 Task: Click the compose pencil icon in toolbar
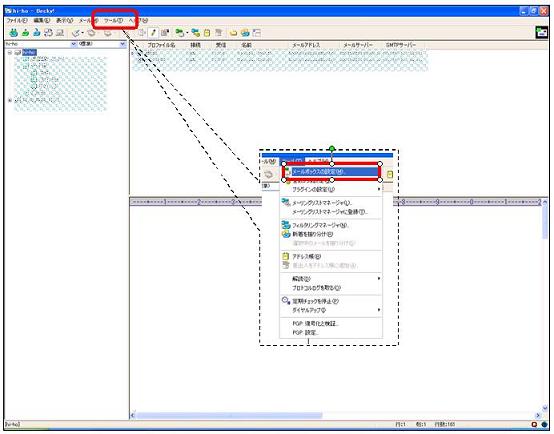coord(153,33)
